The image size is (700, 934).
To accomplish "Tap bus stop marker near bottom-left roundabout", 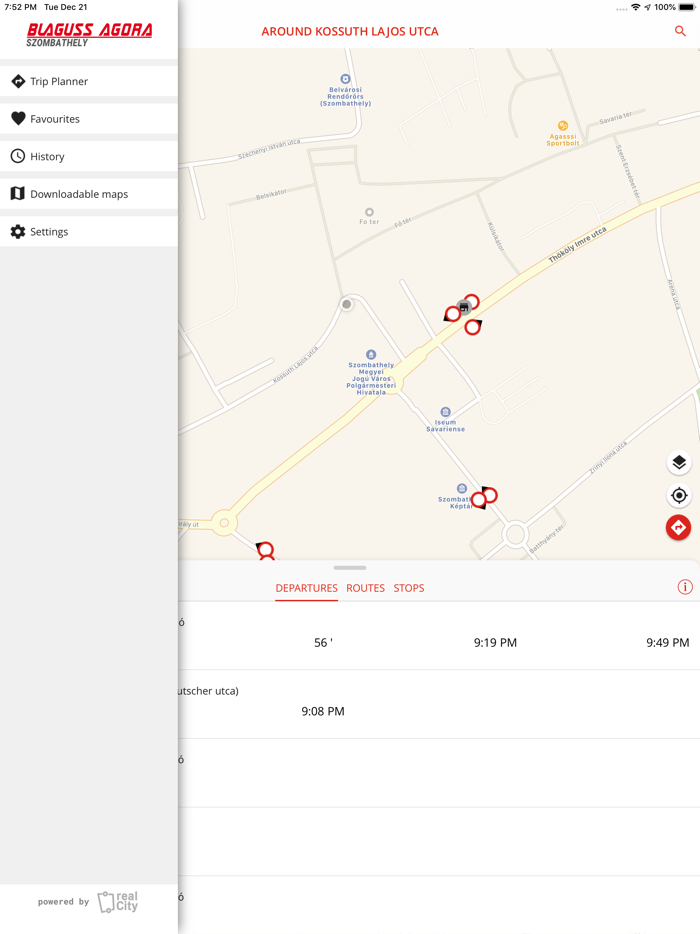I will (x=266, y=549).
